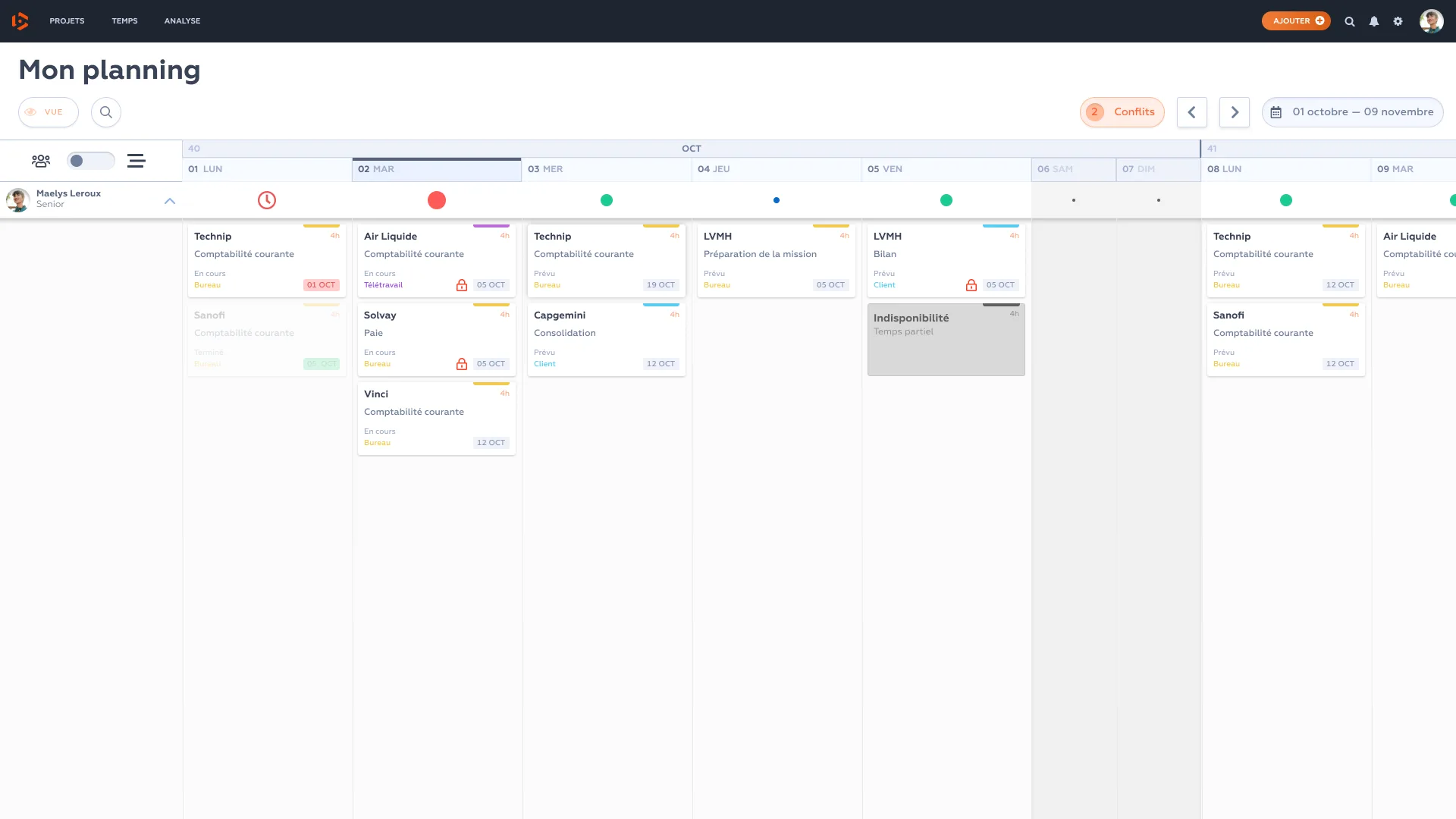Select the 01 LUN day header
The height and width of the screenshot is (819, 1456).
(267, 169)
